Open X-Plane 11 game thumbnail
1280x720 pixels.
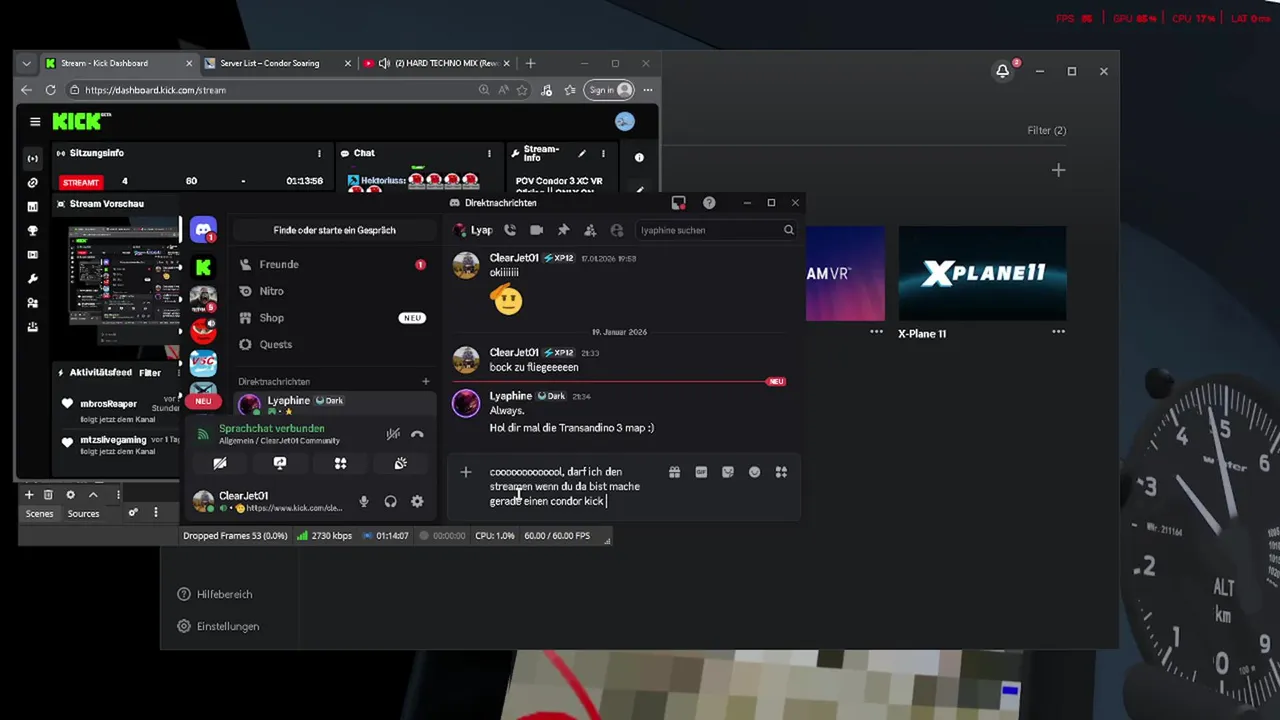tap(982, 273)
